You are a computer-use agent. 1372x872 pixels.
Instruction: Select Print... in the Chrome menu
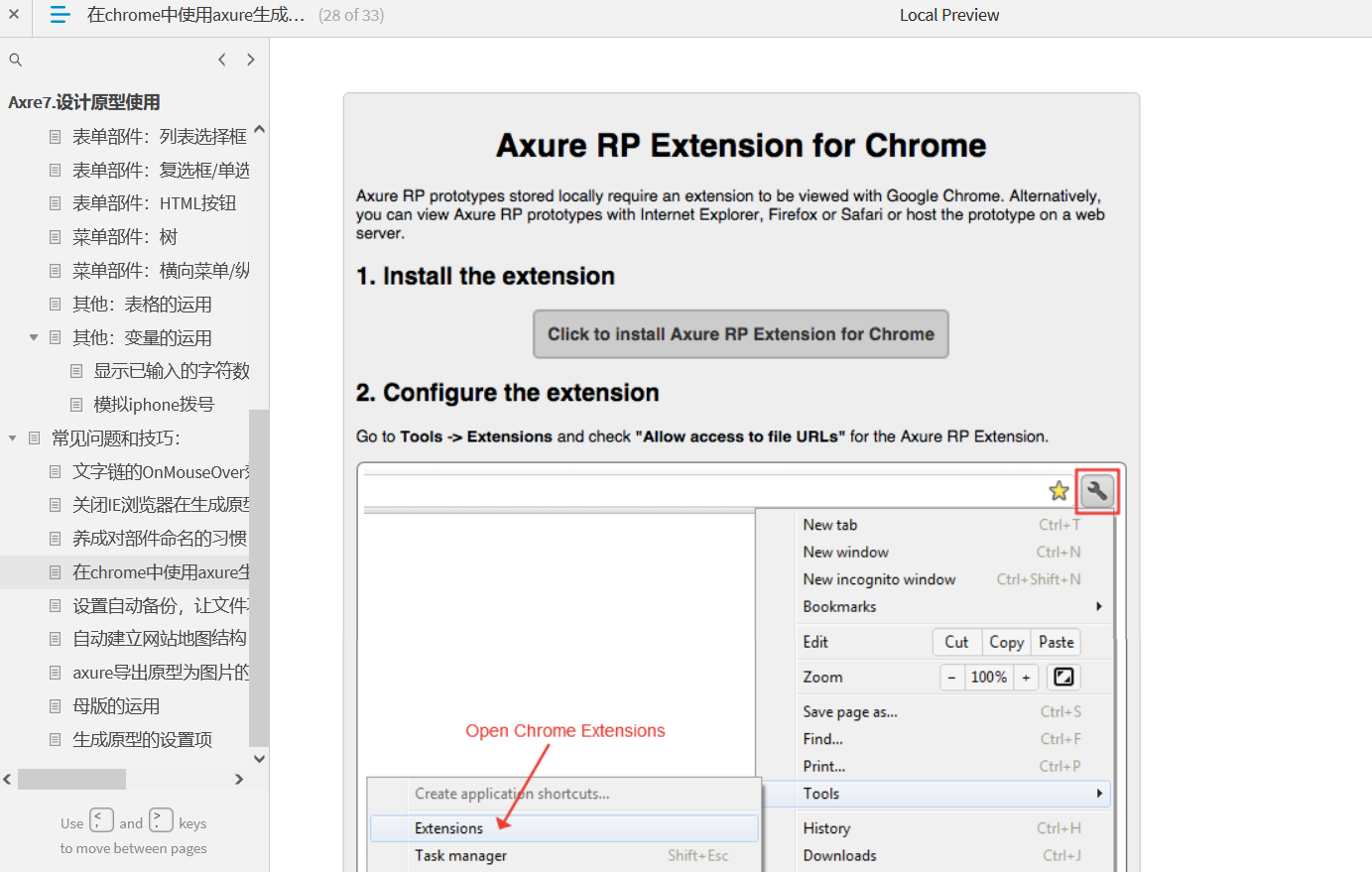point(954,766)
